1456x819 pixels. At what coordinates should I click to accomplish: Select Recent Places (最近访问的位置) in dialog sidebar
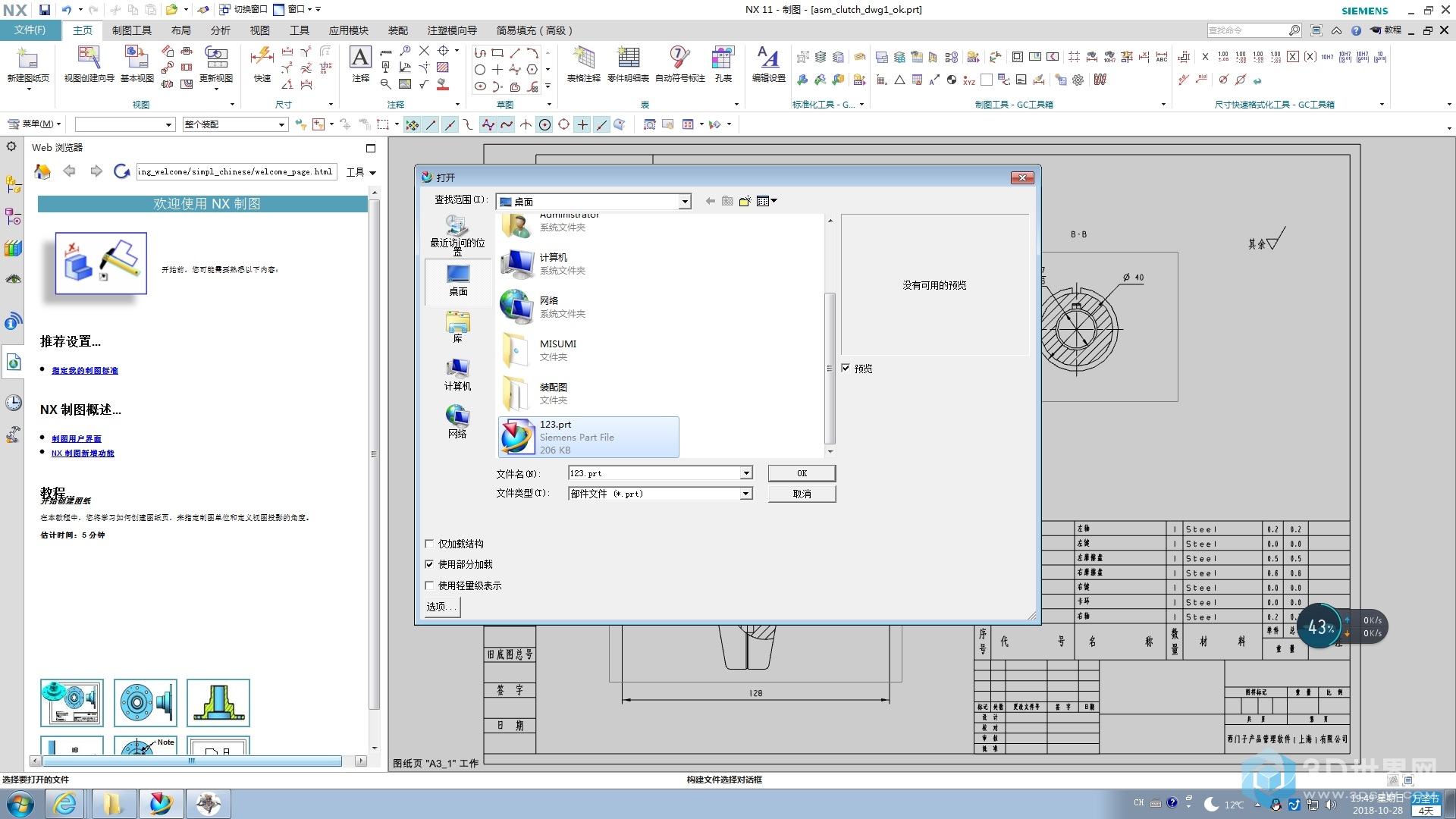457,235
